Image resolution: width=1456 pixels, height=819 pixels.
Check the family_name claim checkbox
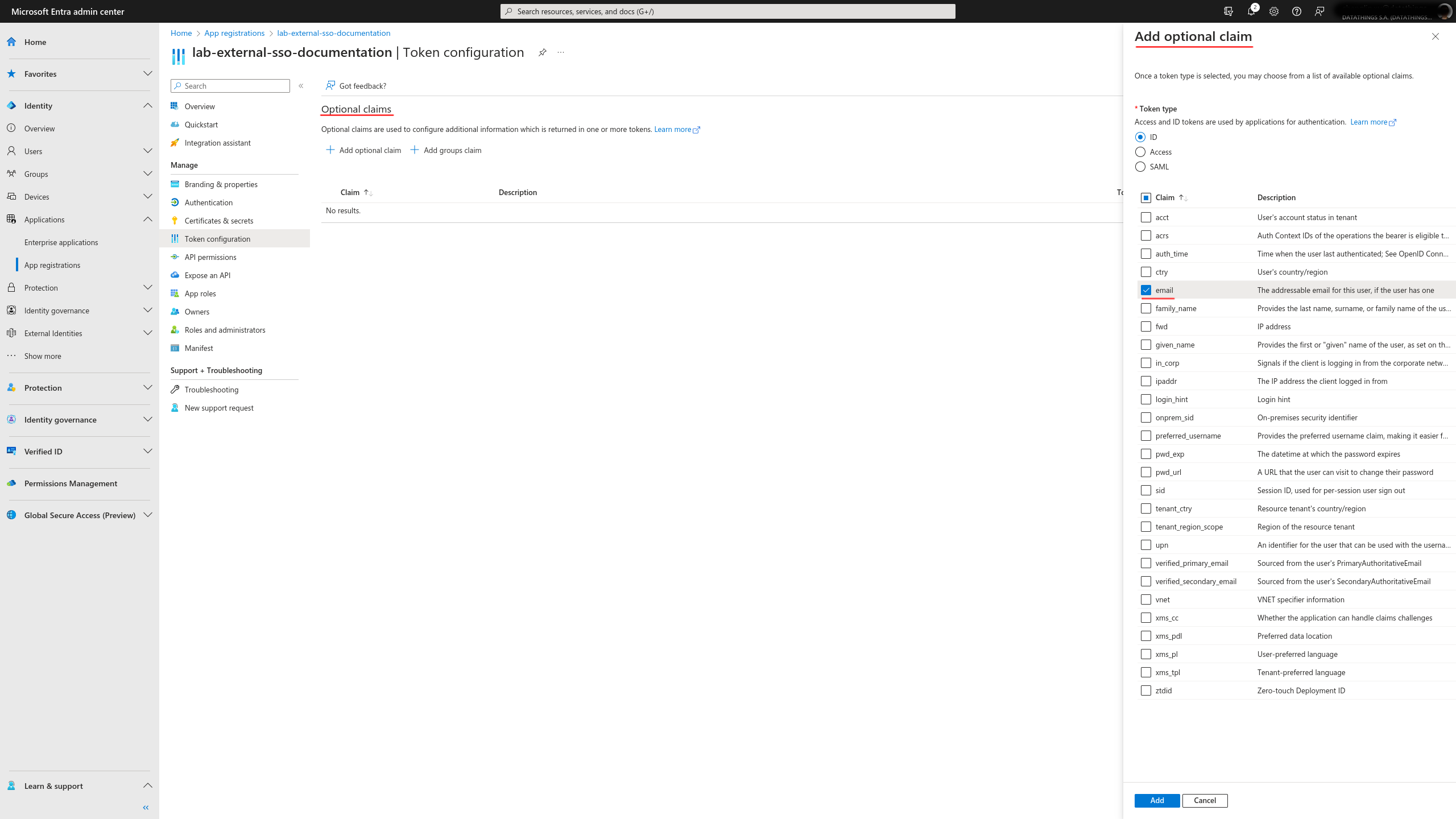pos(1146,308)
